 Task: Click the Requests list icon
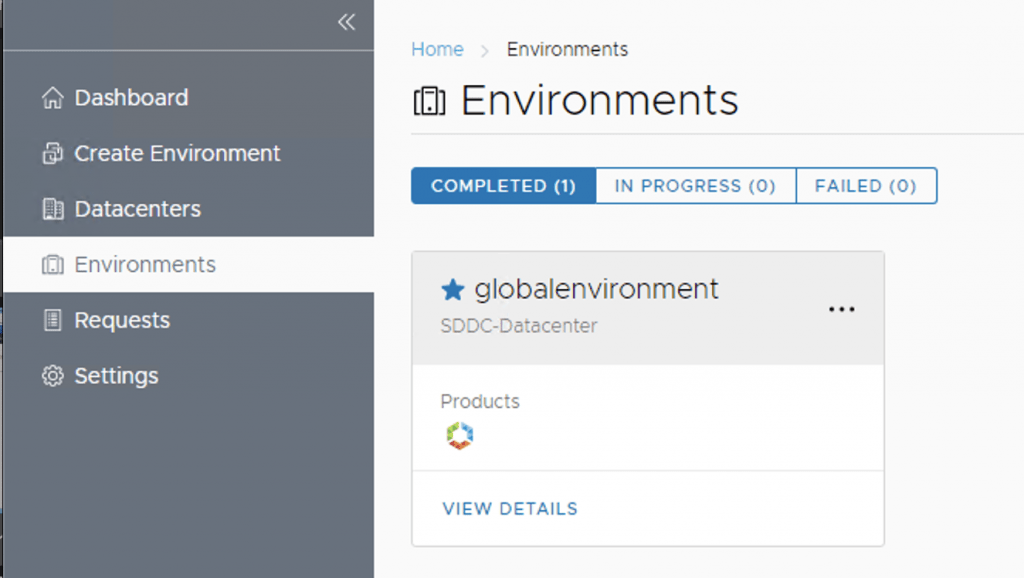(x=52, y=320)
